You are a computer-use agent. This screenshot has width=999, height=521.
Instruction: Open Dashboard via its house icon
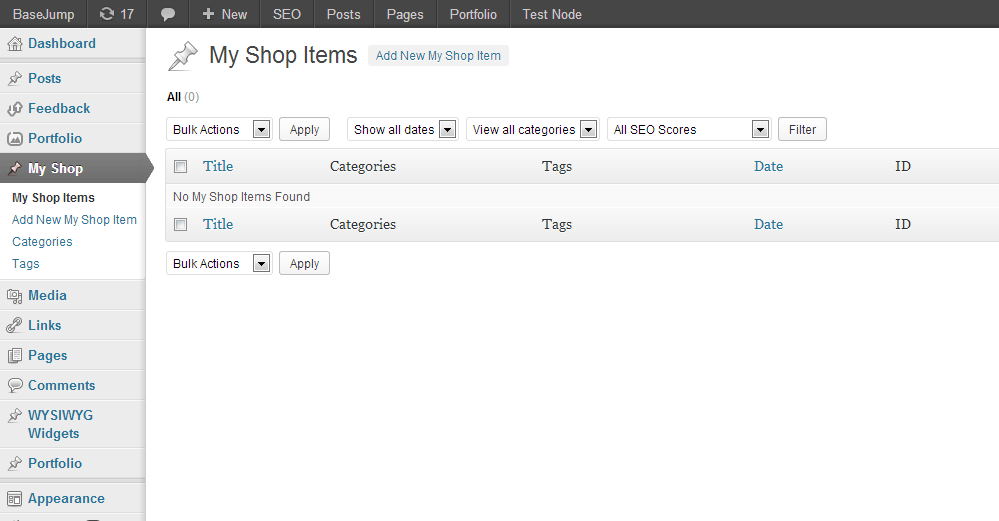pos(15,44)
